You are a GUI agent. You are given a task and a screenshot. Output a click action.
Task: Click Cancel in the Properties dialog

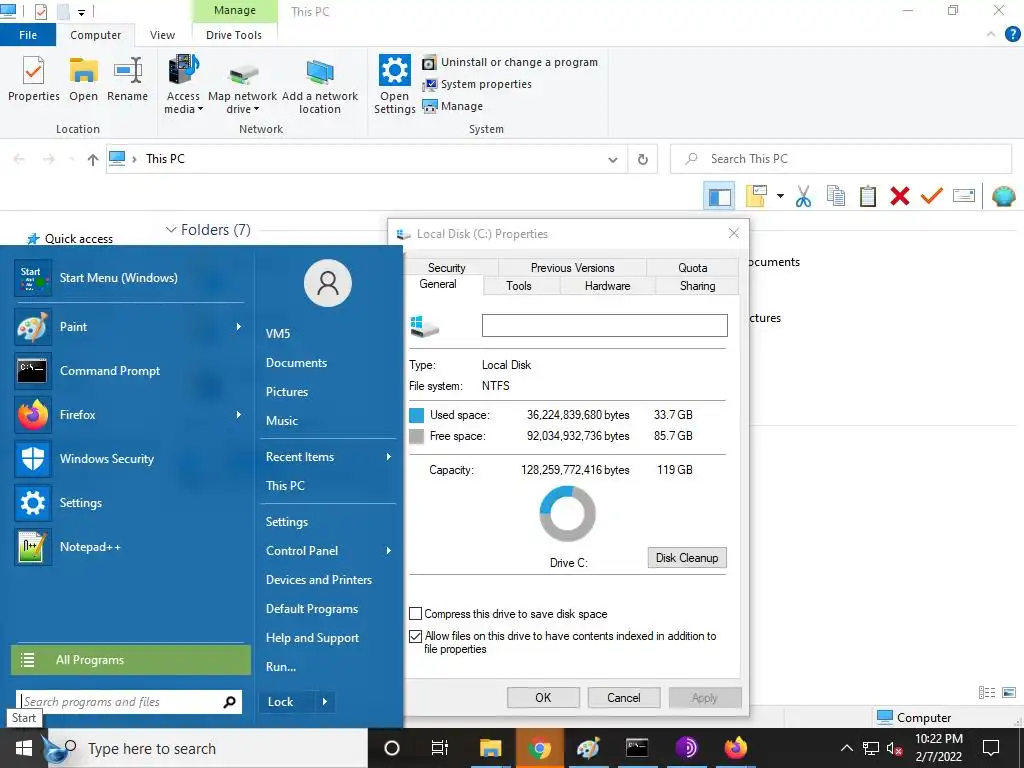point(624,697)
